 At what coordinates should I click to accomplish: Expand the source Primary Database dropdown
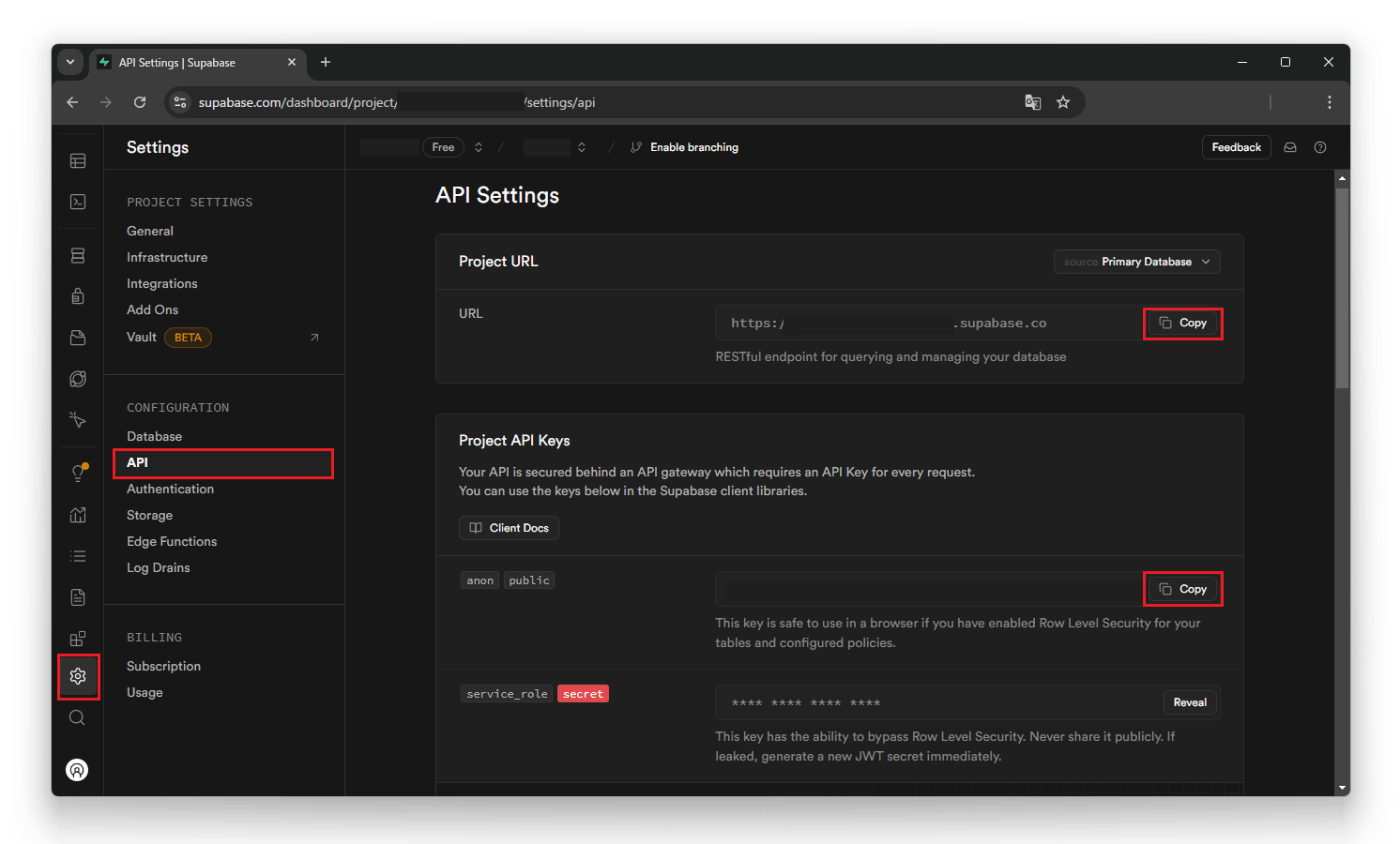pos(1137,262)
